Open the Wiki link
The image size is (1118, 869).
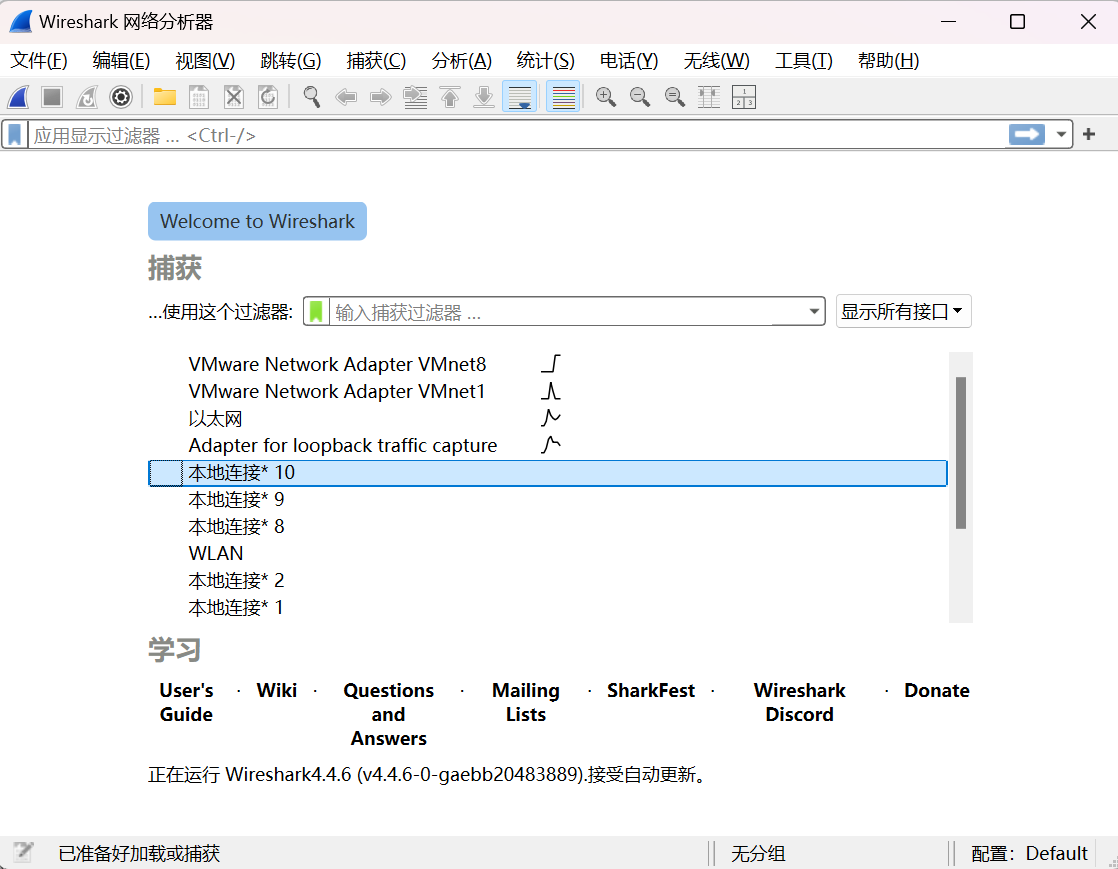(x=277, y=691)
